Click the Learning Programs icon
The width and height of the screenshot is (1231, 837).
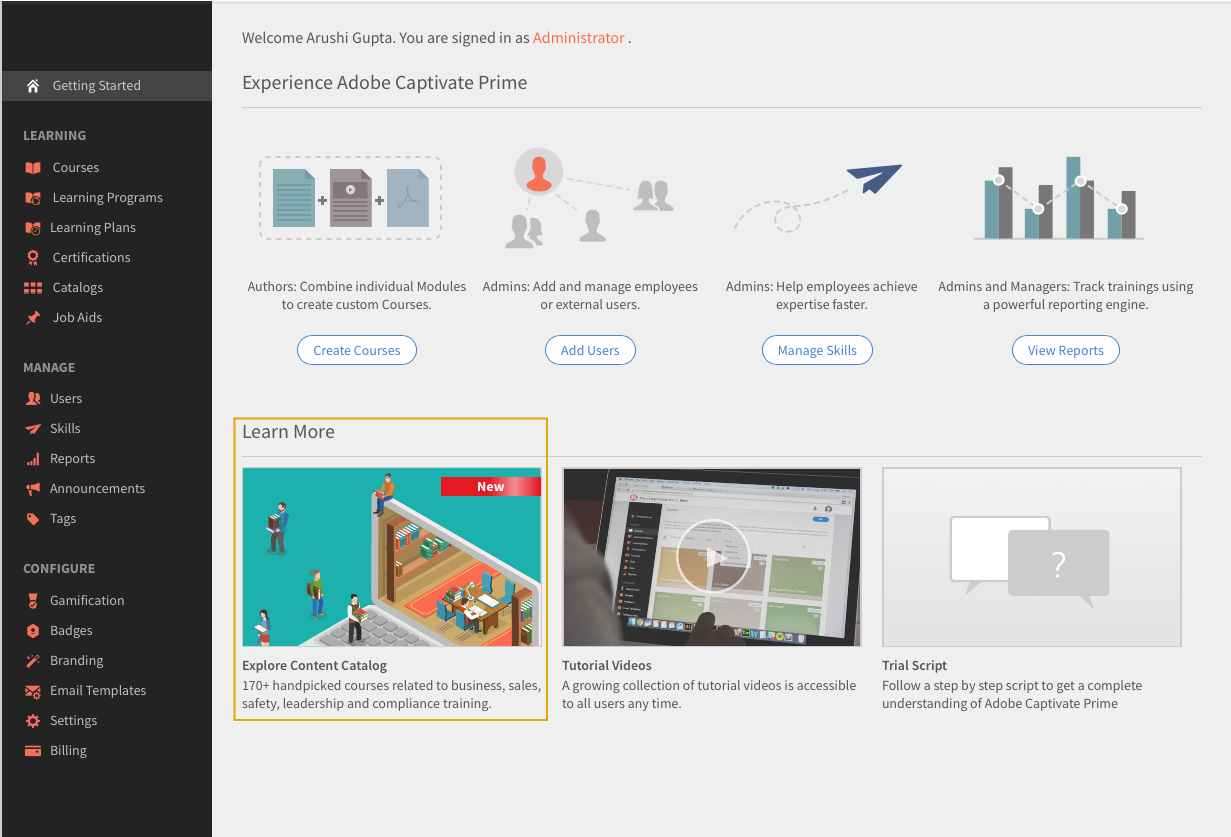(x=33, y=198)
